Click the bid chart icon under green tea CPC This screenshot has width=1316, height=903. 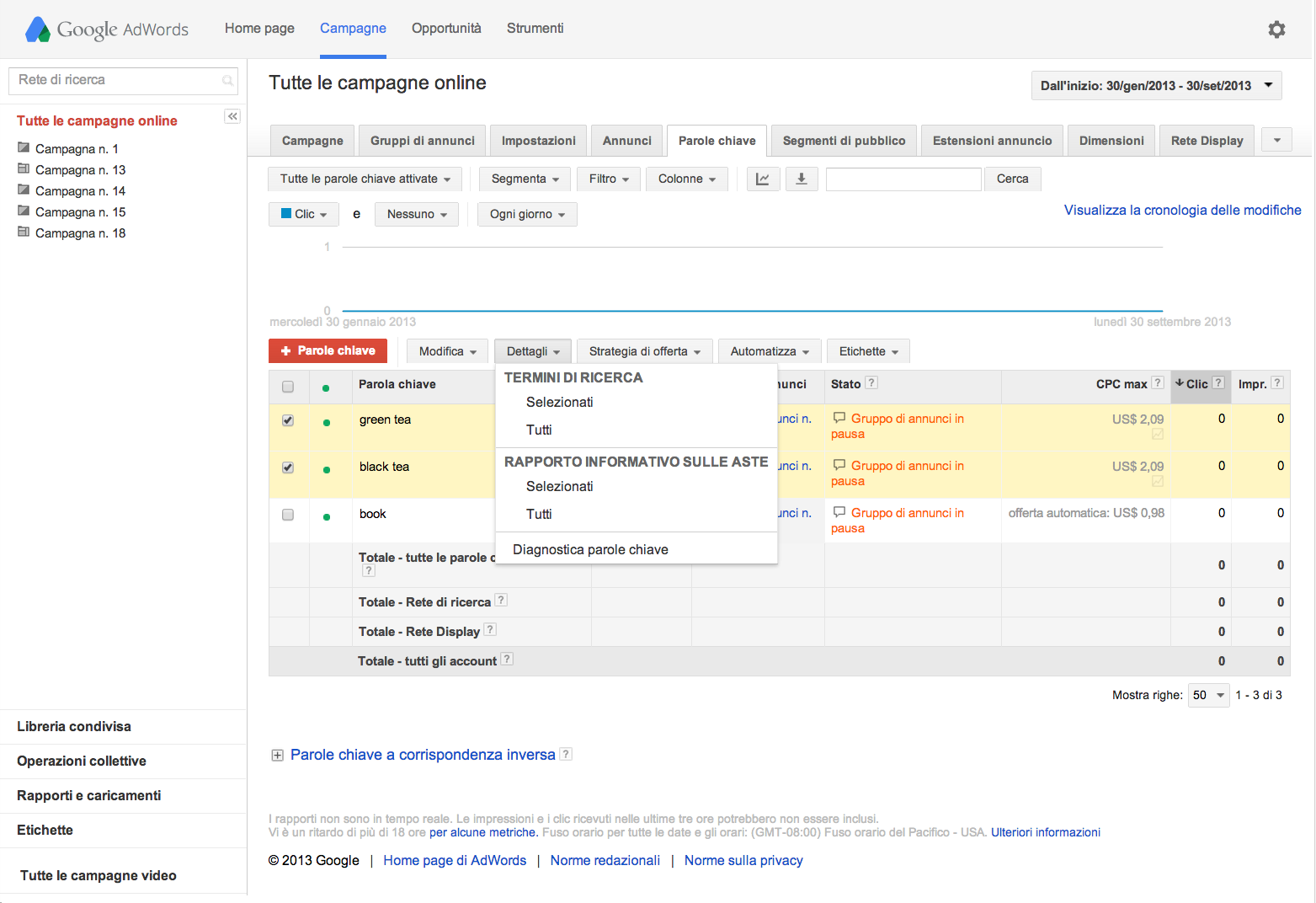pos(1158,434)
